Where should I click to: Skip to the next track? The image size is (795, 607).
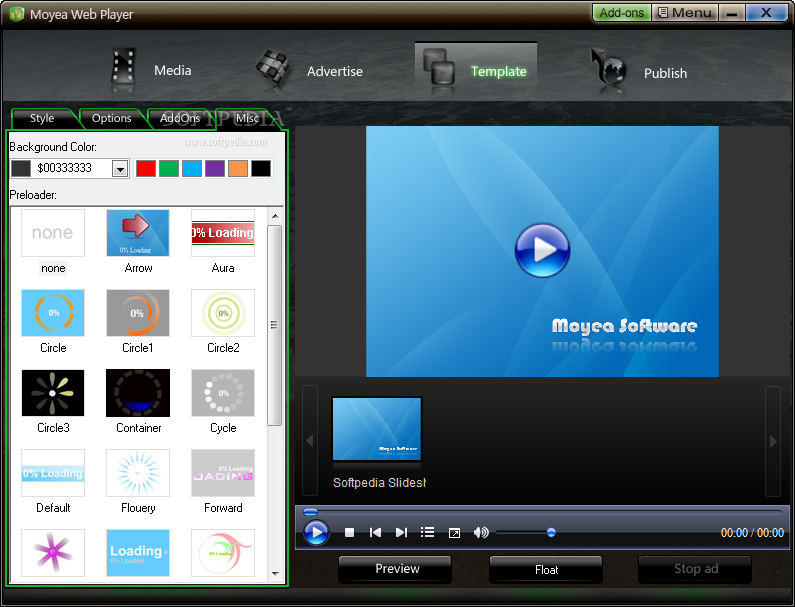tap(401, 532)
